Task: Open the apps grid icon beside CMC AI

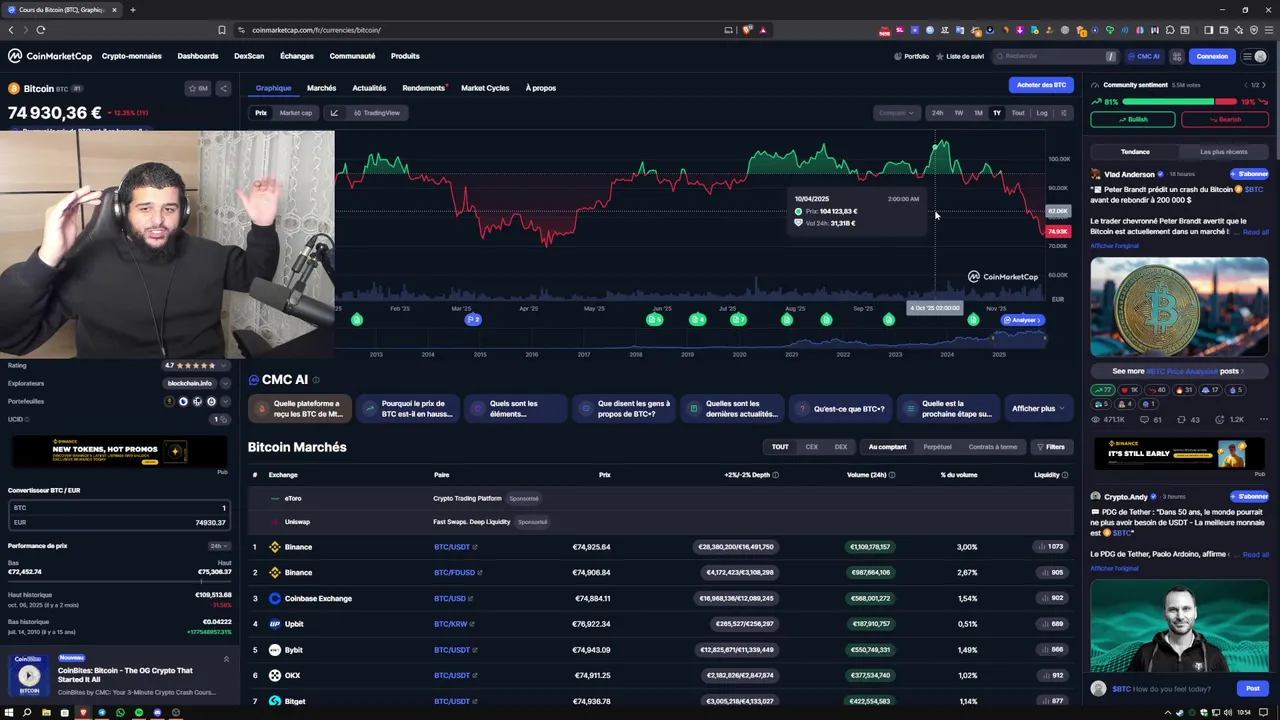Action: 1177,56
